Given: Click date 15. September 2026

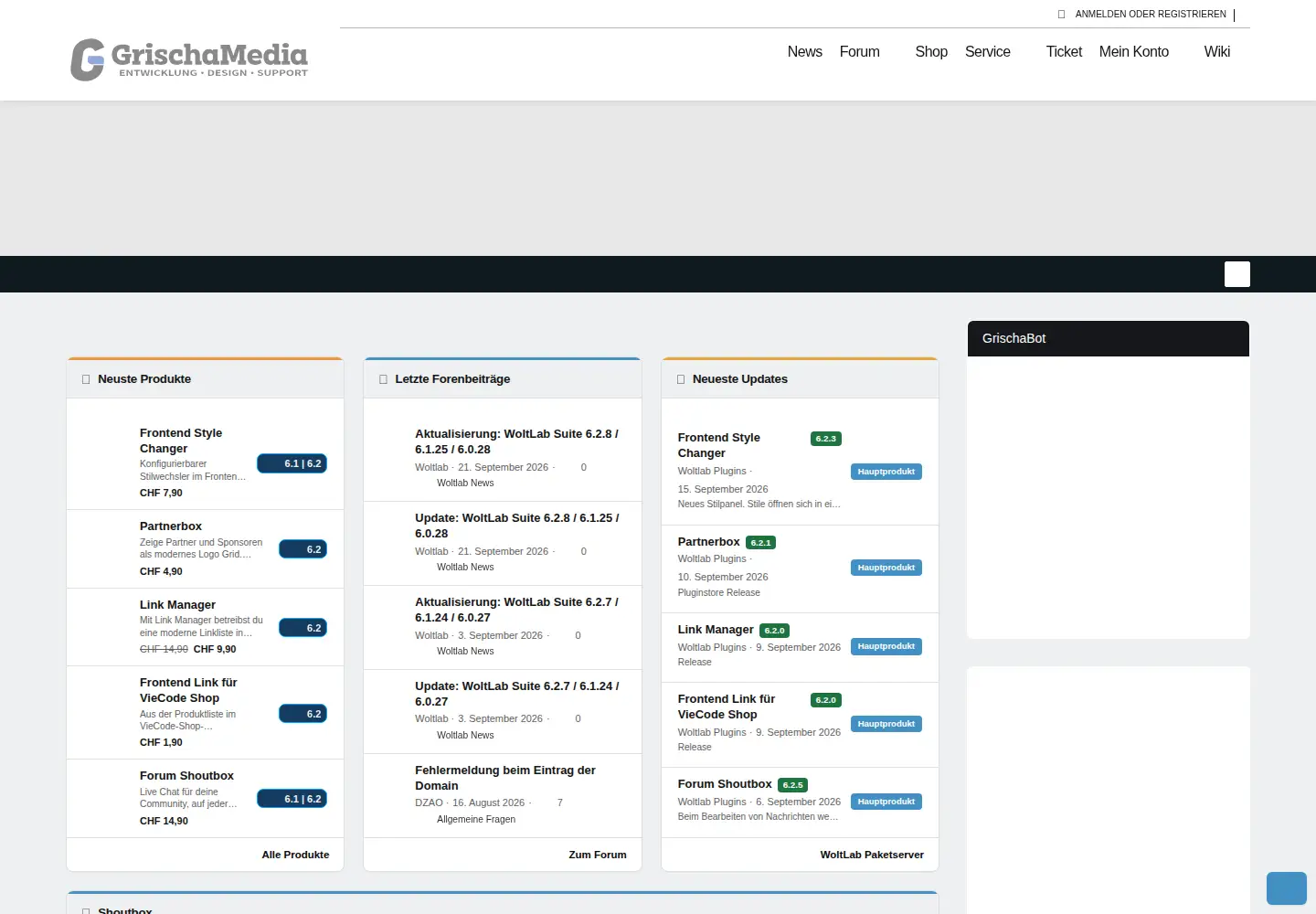Looking at the screenshot, I should (x=723, y=489).
